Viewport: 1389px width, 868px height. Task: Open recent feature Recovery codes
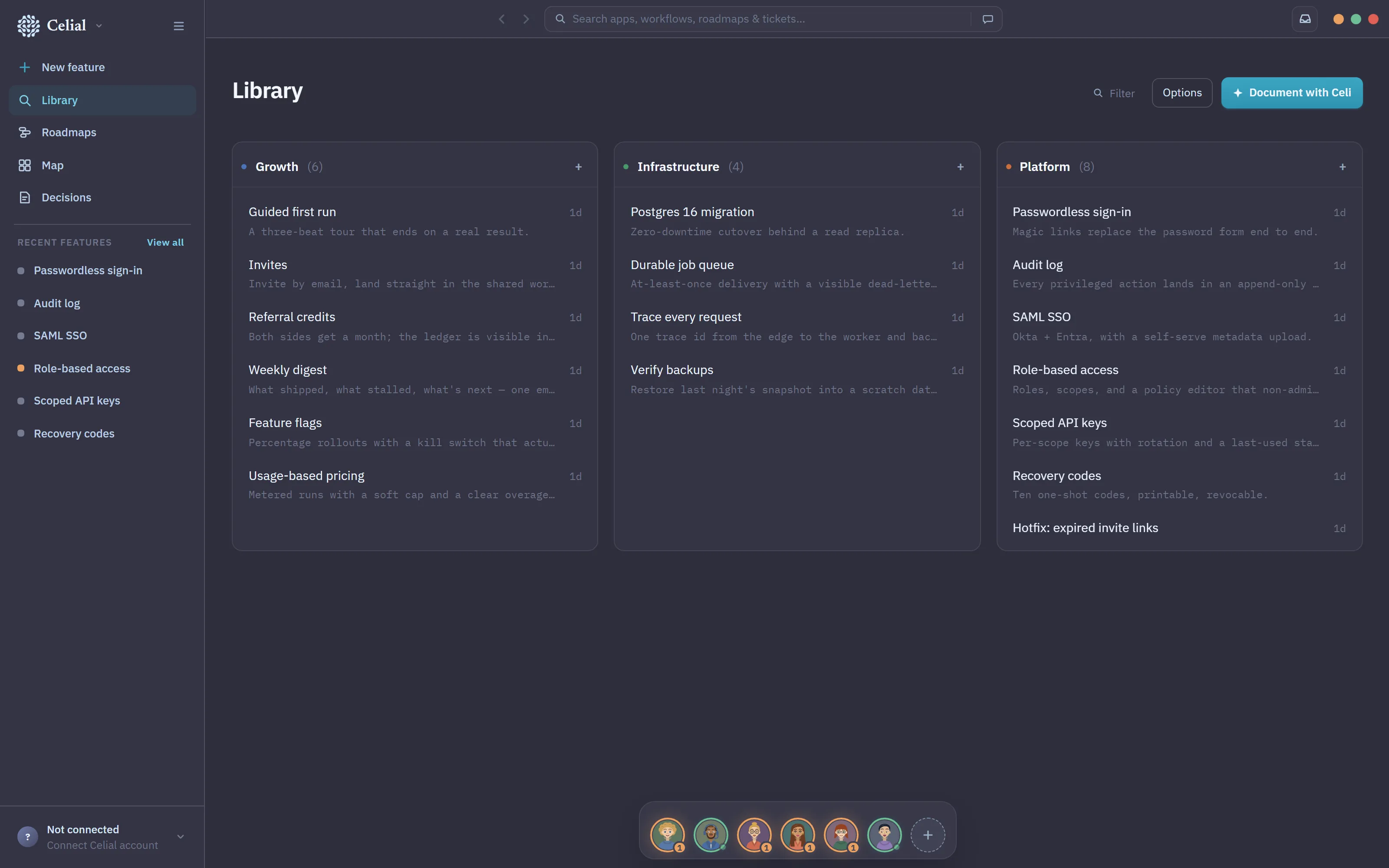point(102,434)
